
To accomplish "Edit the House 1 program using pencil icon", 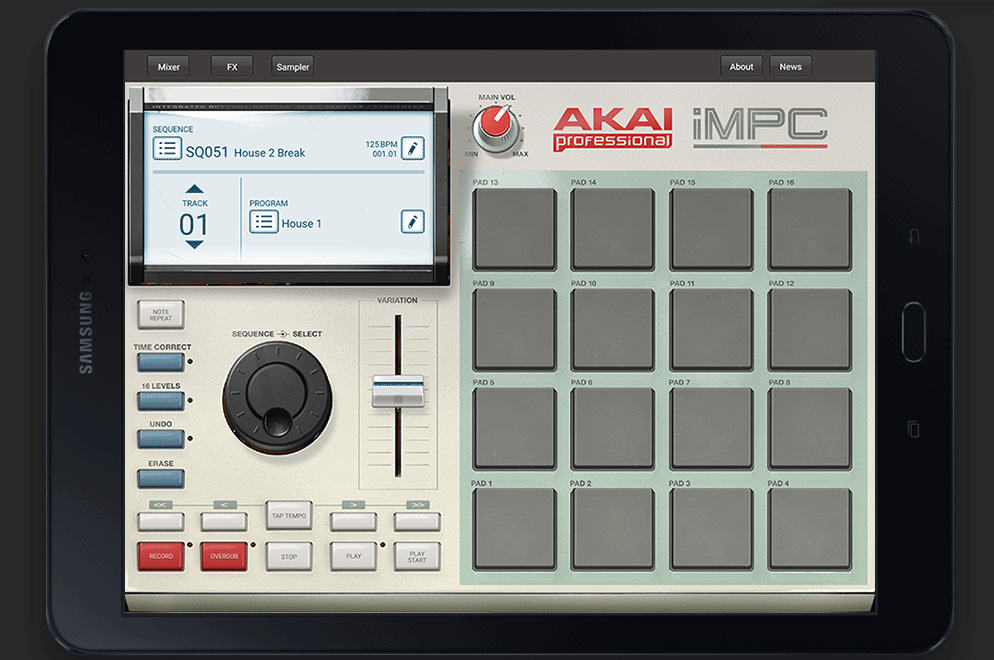I will click(x=412, y=221).
